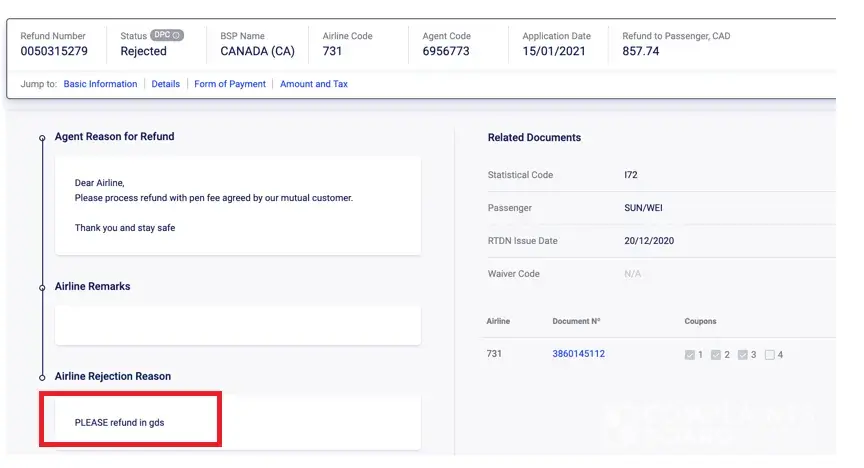Click the info icon in DPC badge

177,35
